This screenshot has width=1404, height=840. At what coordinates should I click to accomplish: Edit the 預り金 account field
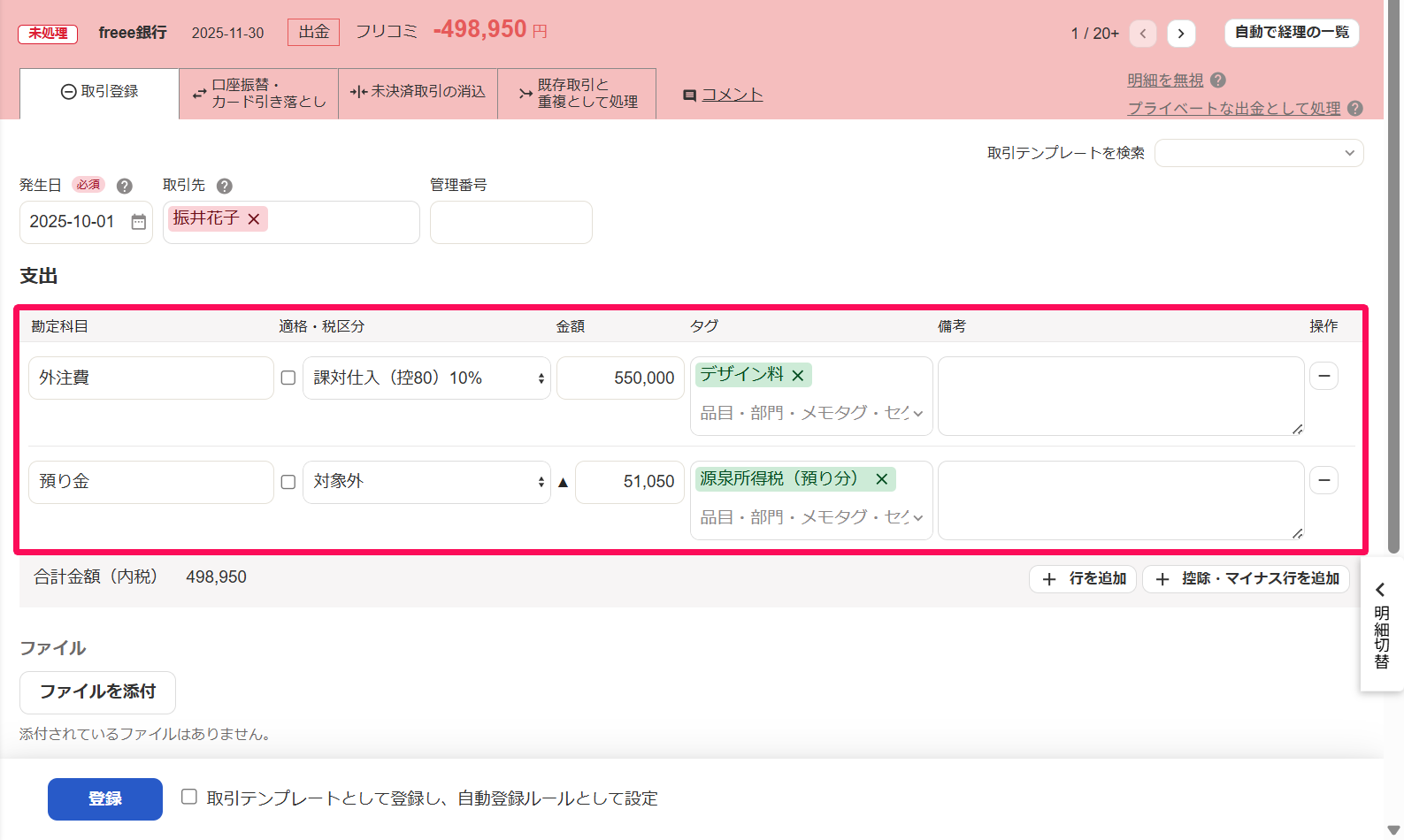[x=151, y=482]
